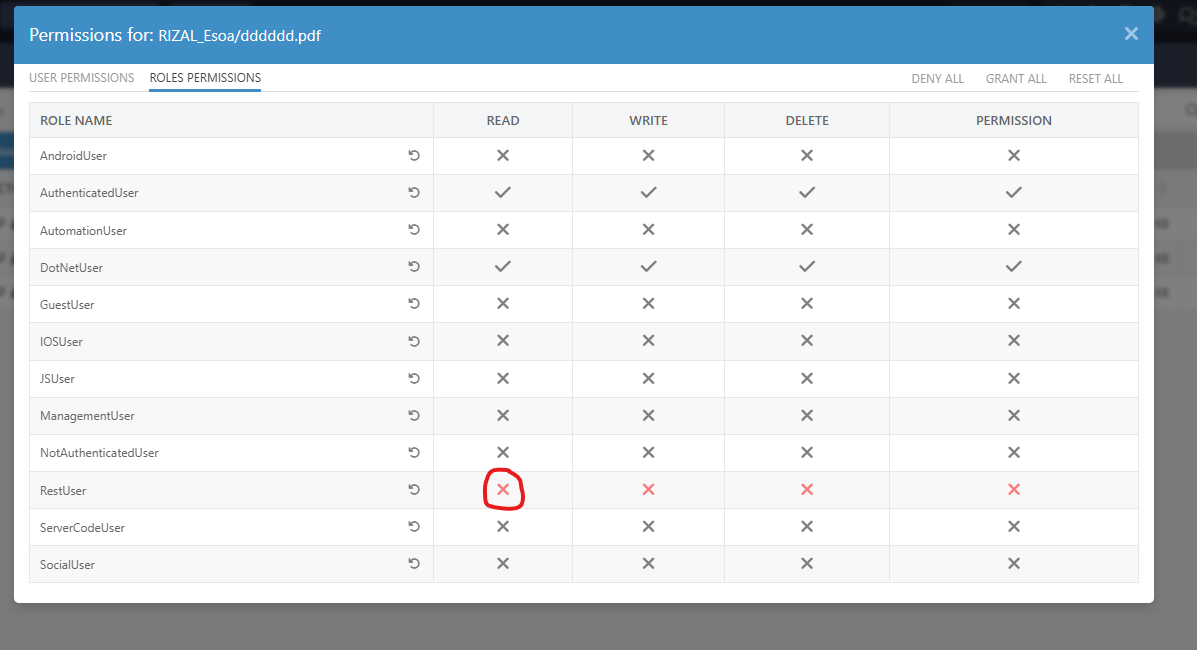
Task: Toggle WRITE permission for AuthenticatedUser
Action: [x=648, y=192]
